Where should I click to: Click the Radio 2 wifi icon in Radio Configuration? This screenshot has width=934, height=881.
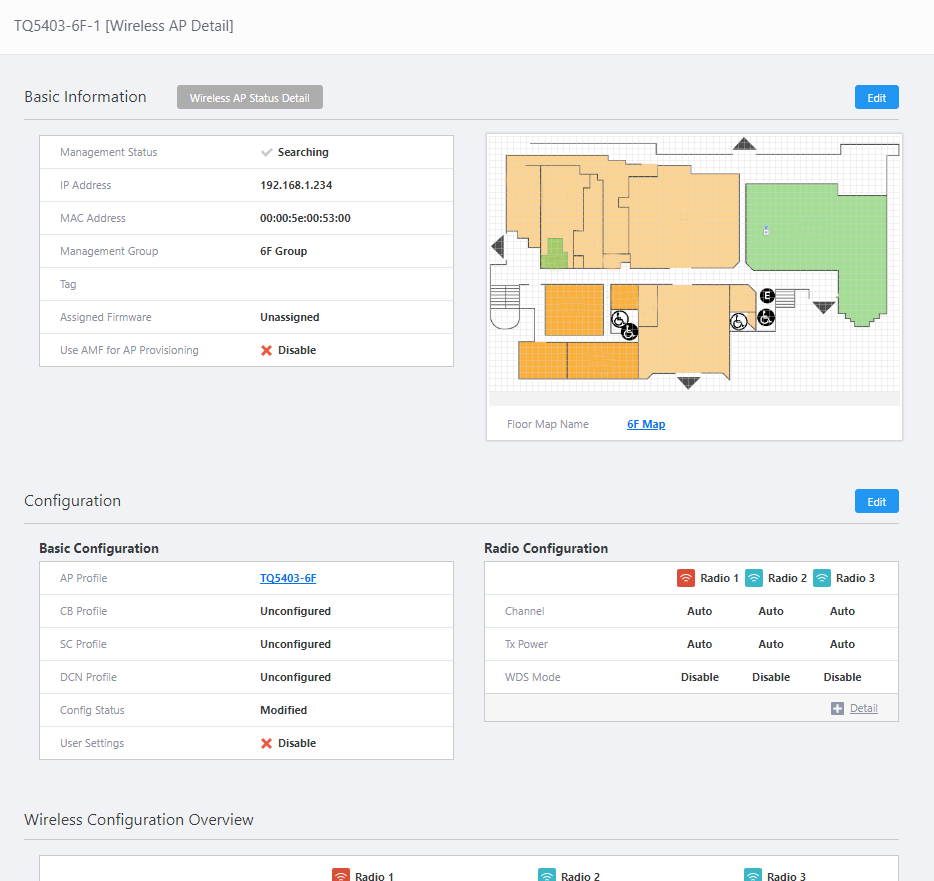click(x=755, y=578)
